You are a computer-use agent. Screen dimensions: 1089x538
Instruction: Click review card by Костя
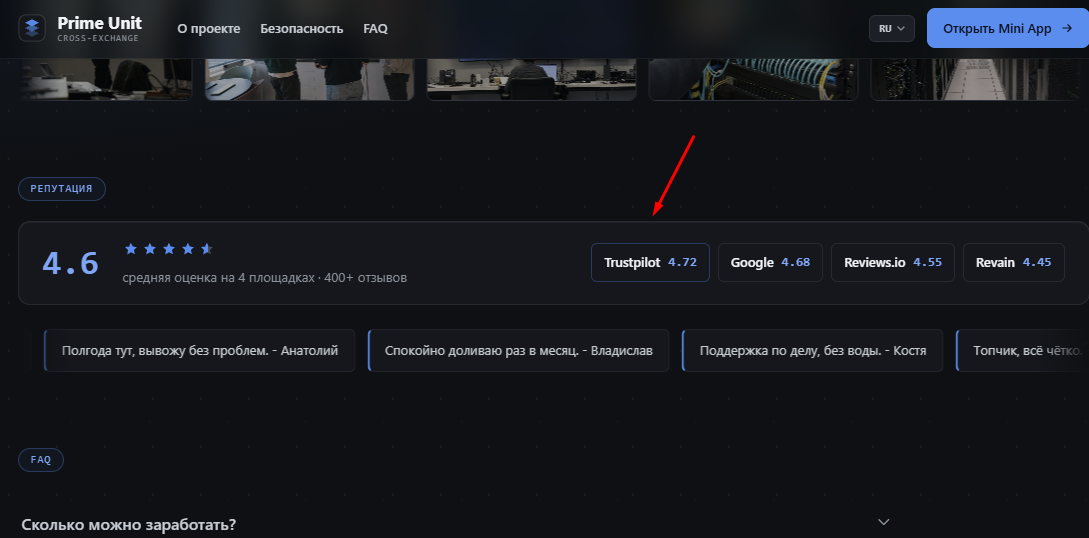click(x=813, y=351)
